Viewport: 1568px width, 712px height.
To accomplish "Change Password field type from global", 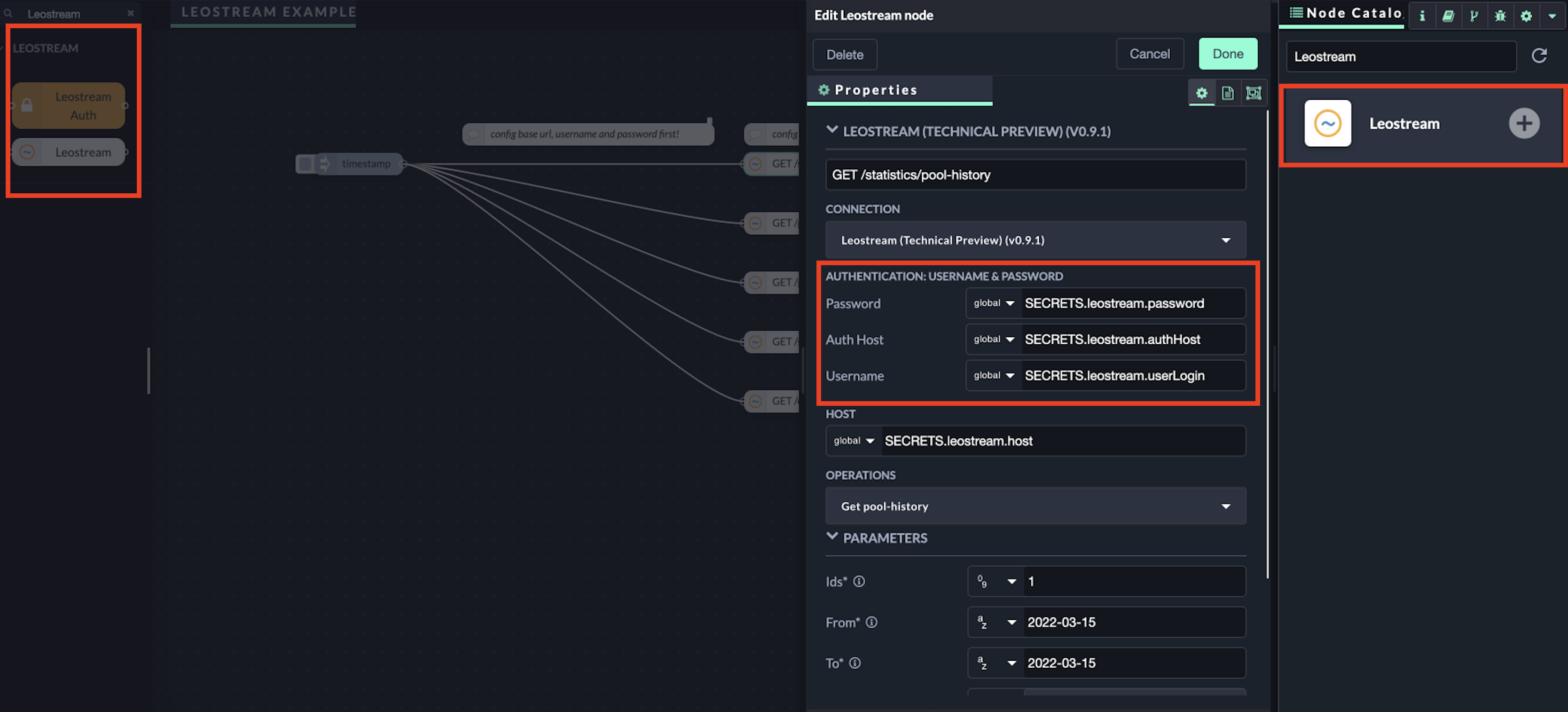I will pyautogui.click(x=993, y=303).
